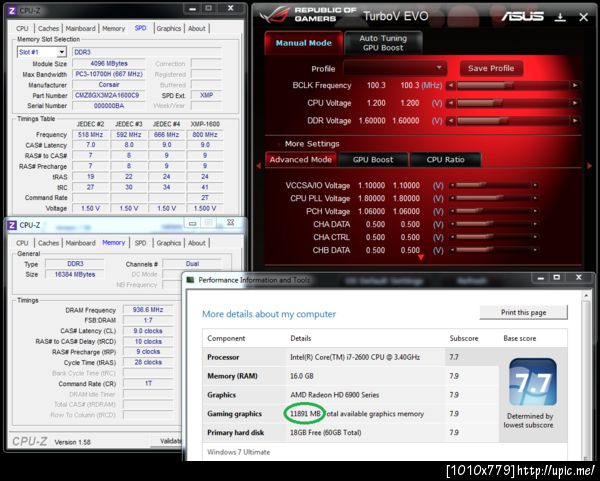The width and height of the screenshot is (600, 481).
Task: Decrease CPU PLL Voltage with left arrow
Action: pyautogui.click(x=452, y=198)
